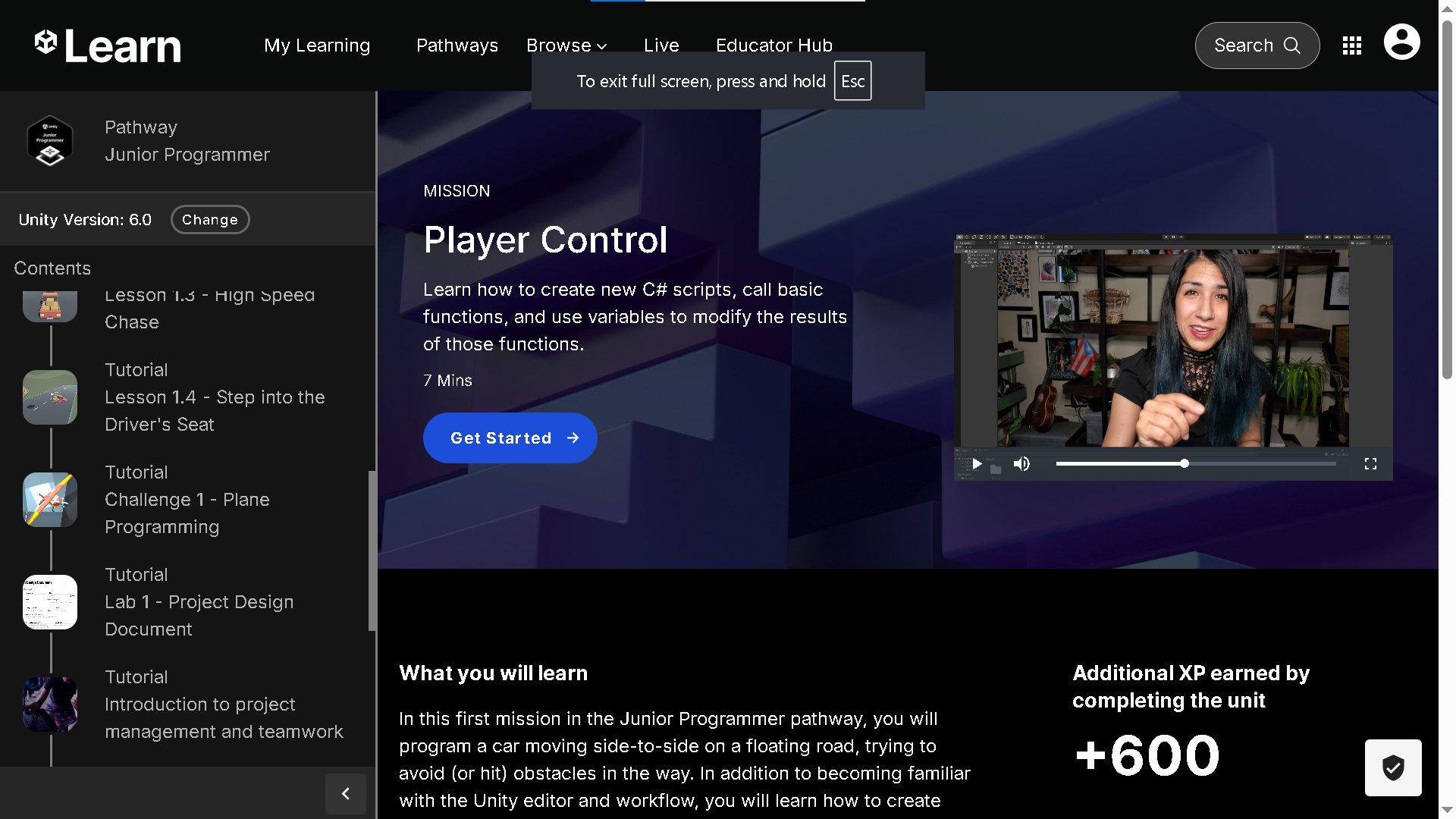Expand the Browse dropdown menu
The width and height of the screenshot is (1456, 819).
pos(566,45)
